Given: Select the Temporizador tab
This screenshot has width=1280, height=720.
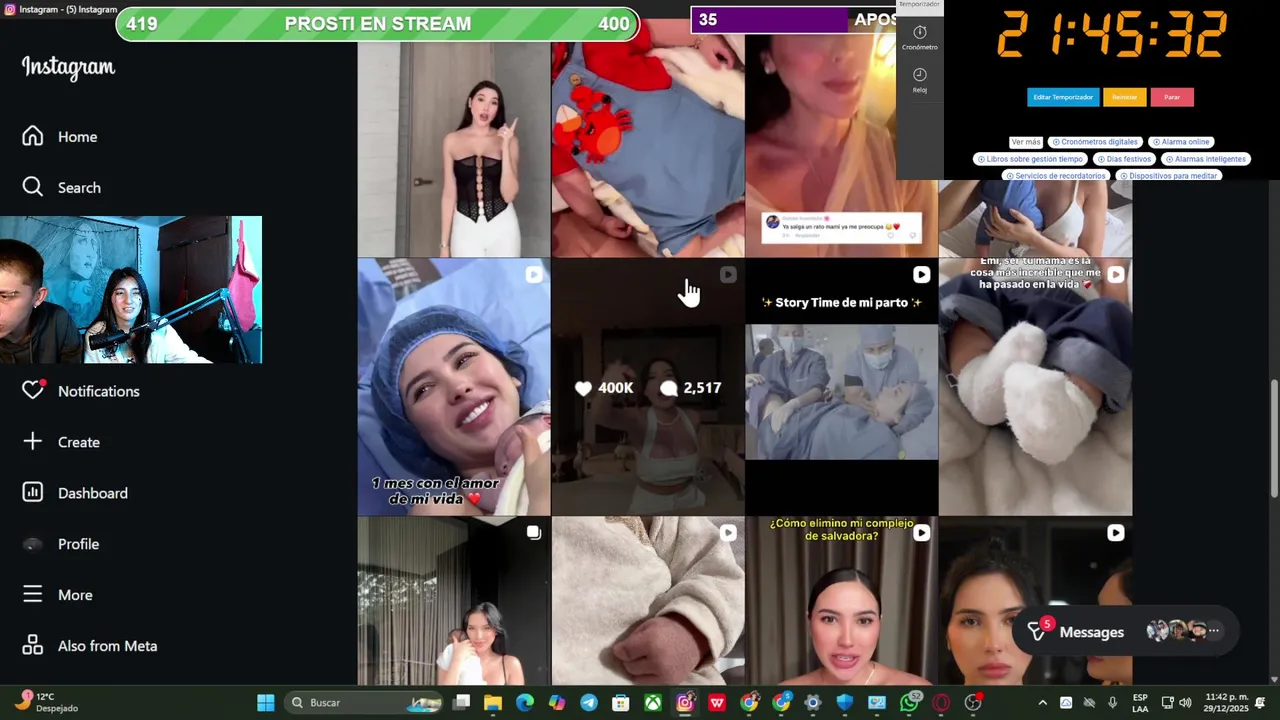Looking at the screenshot, I should pos(920,4).
